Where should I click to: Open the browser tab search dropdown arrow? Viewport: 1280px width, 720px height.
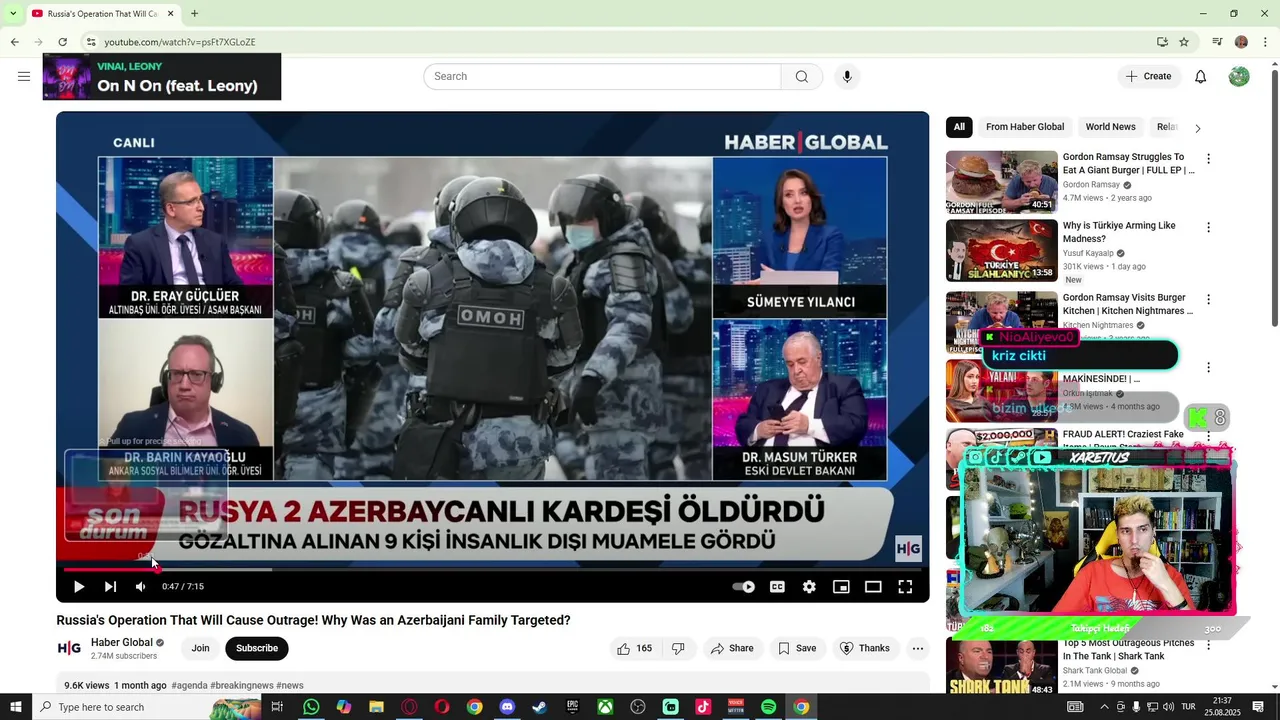pyautogui.click(x=13, y=14)
